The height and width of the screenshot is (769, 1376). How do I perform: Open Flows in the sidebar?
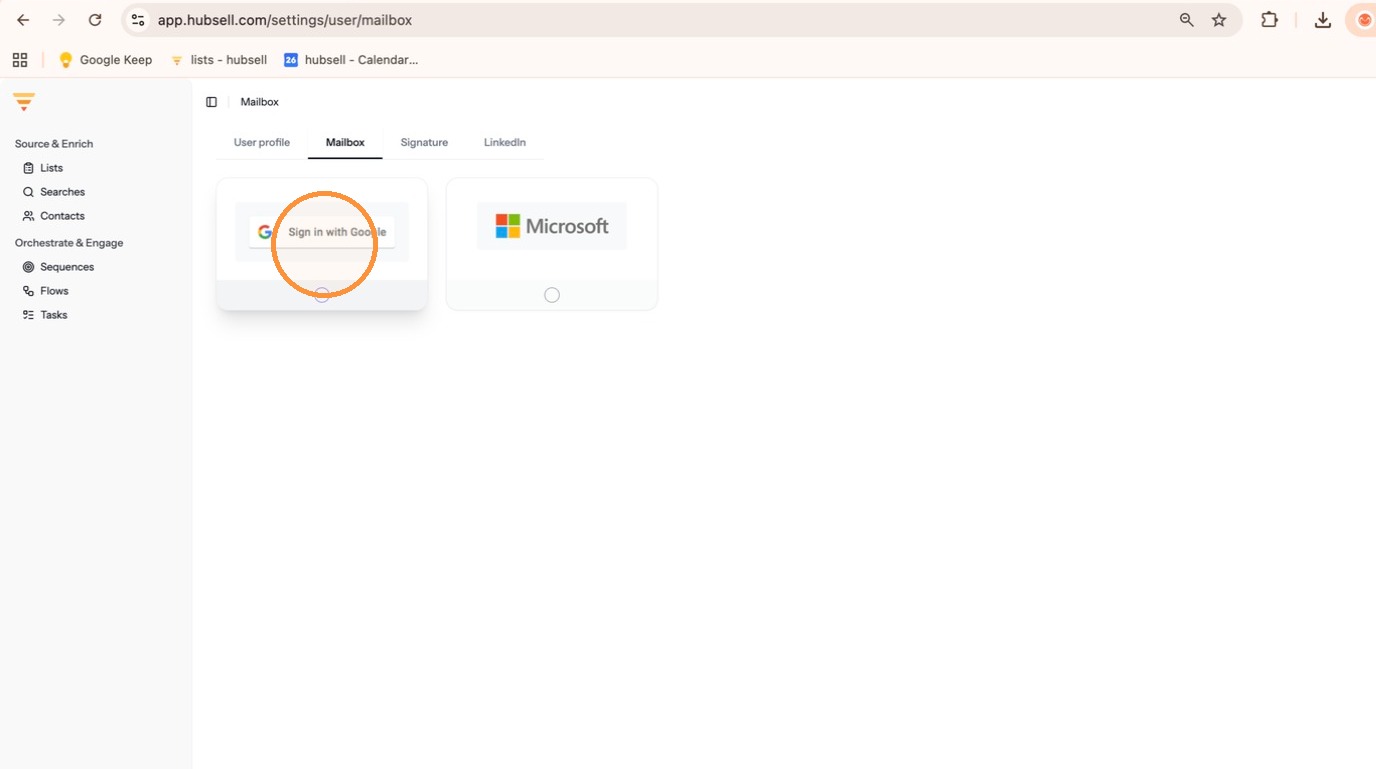tap(46, 291)
